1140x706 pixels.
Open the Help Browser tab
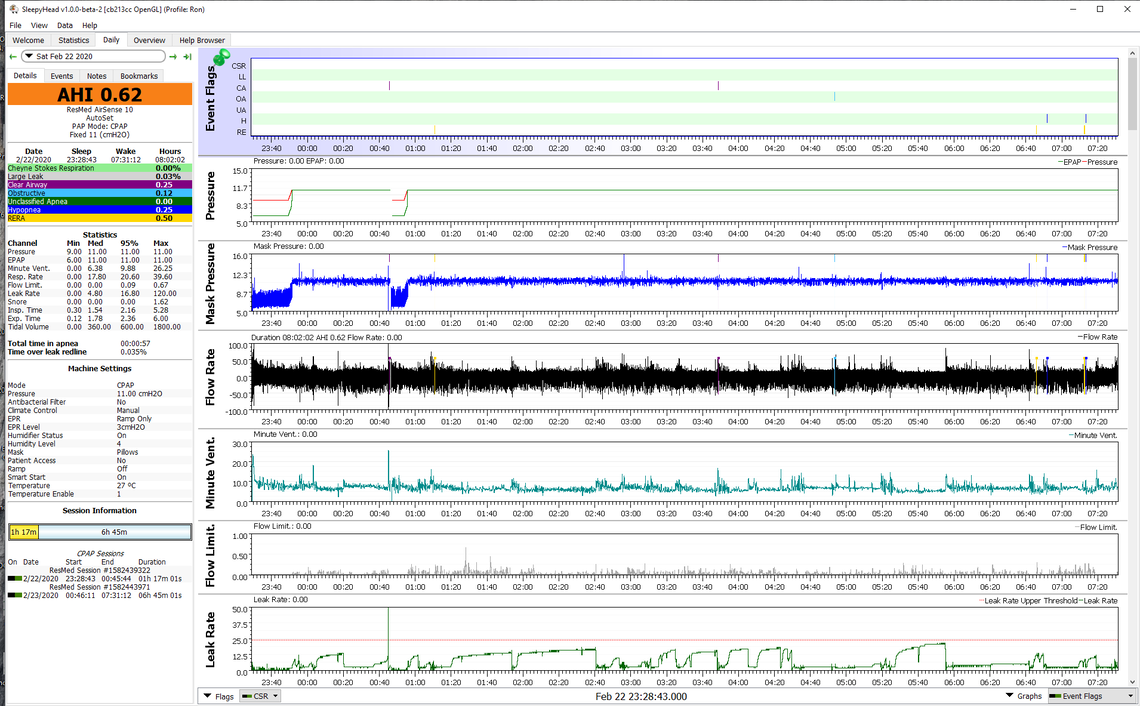[x=202, y=41]
